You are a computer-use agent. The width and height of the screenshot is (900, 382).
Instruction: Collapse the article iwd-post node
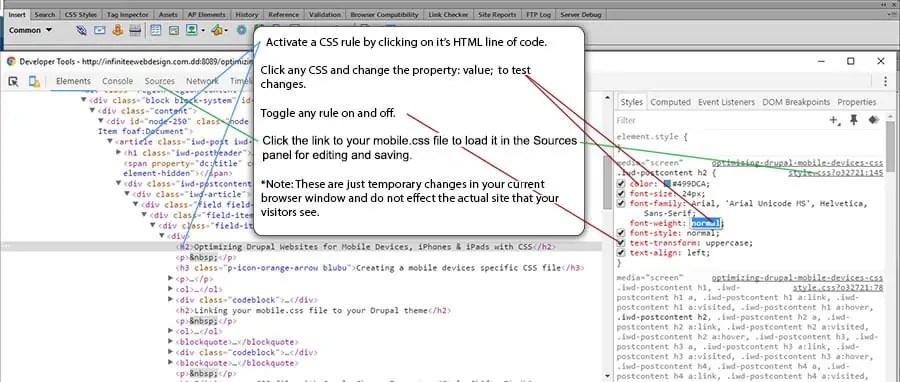(x=110, y=142)
